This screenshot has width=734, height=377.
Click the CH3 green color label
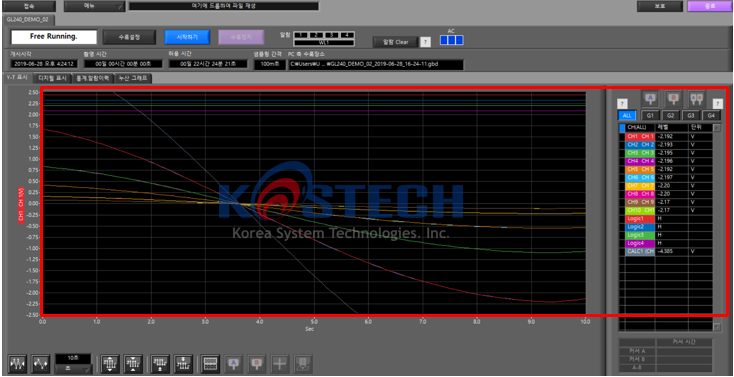pyautogui.click(x=640, y=153)
